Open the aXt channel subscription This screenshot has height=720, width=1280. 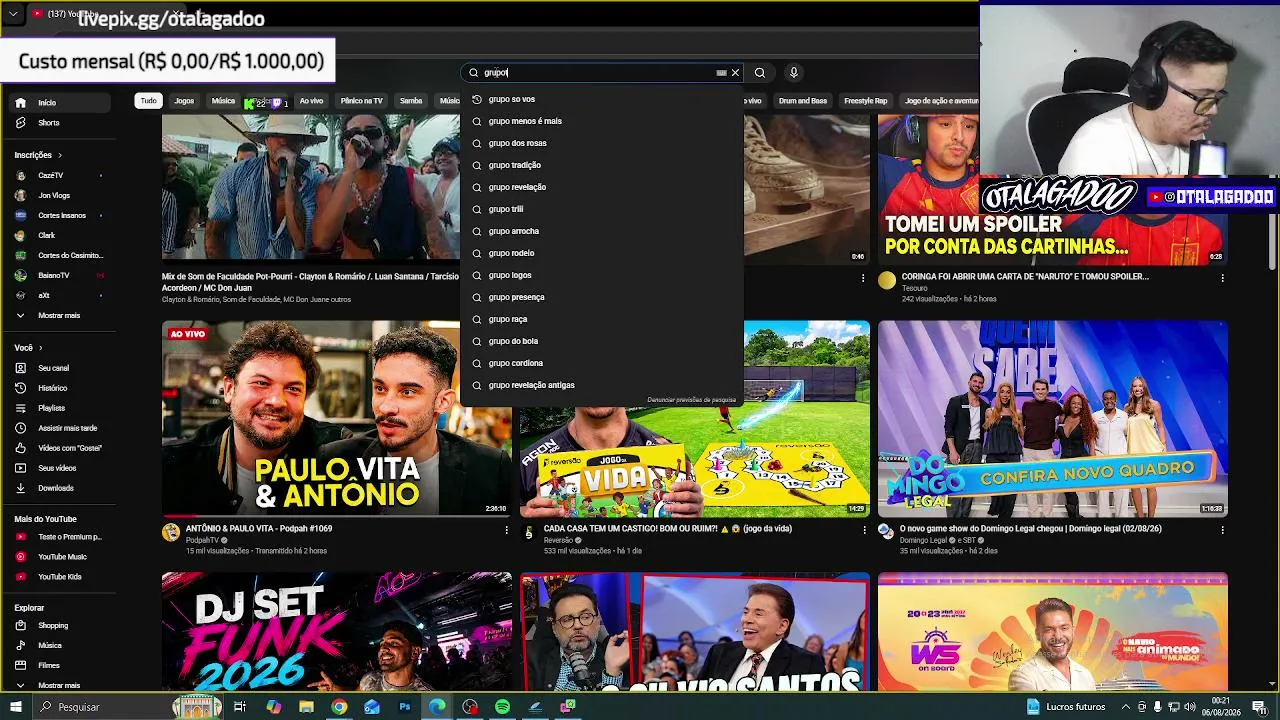tap(44, 296)
